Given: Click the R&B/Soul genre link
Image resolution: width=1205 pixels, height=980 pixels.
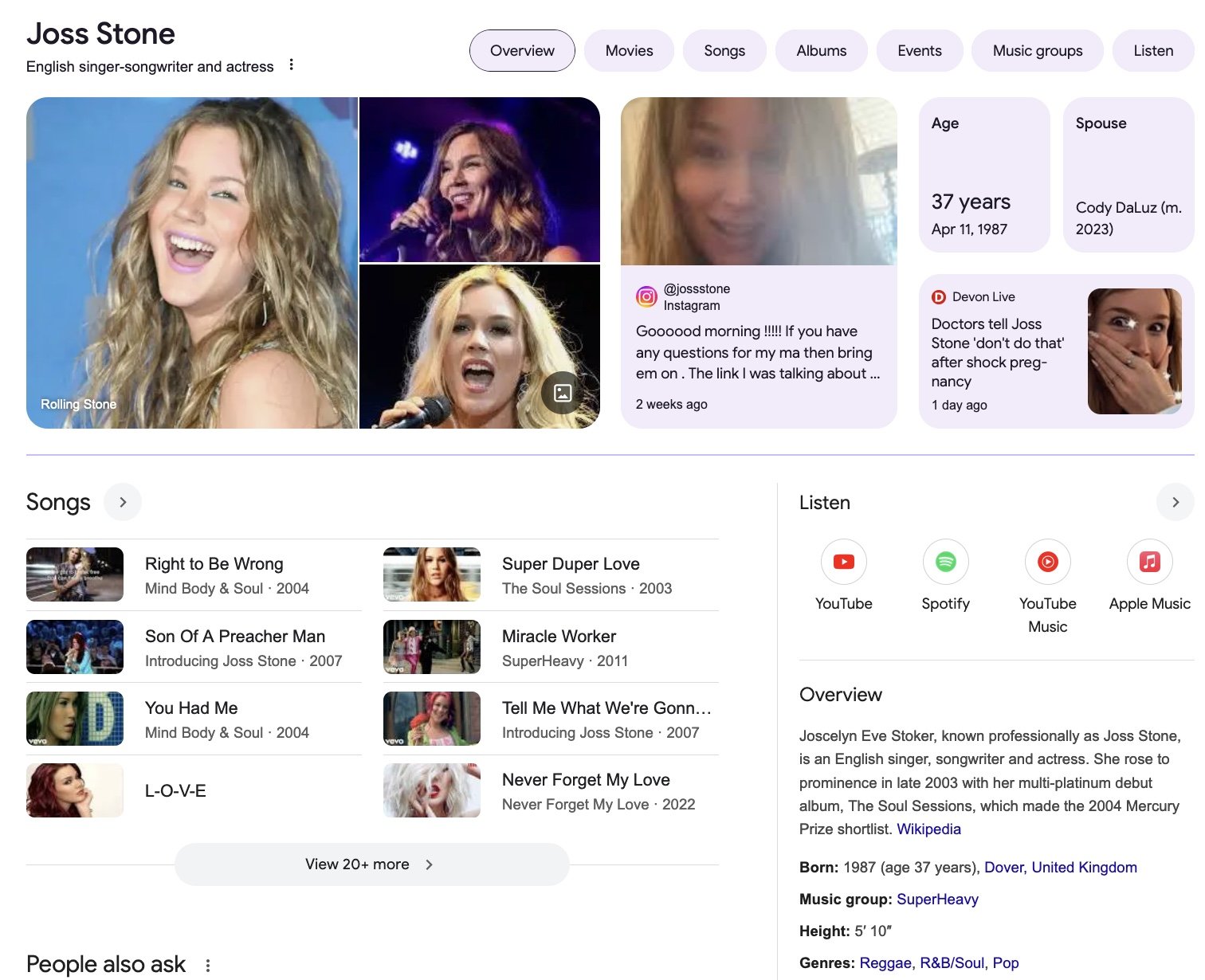Looking at the screenshot, I should (952, 963).
